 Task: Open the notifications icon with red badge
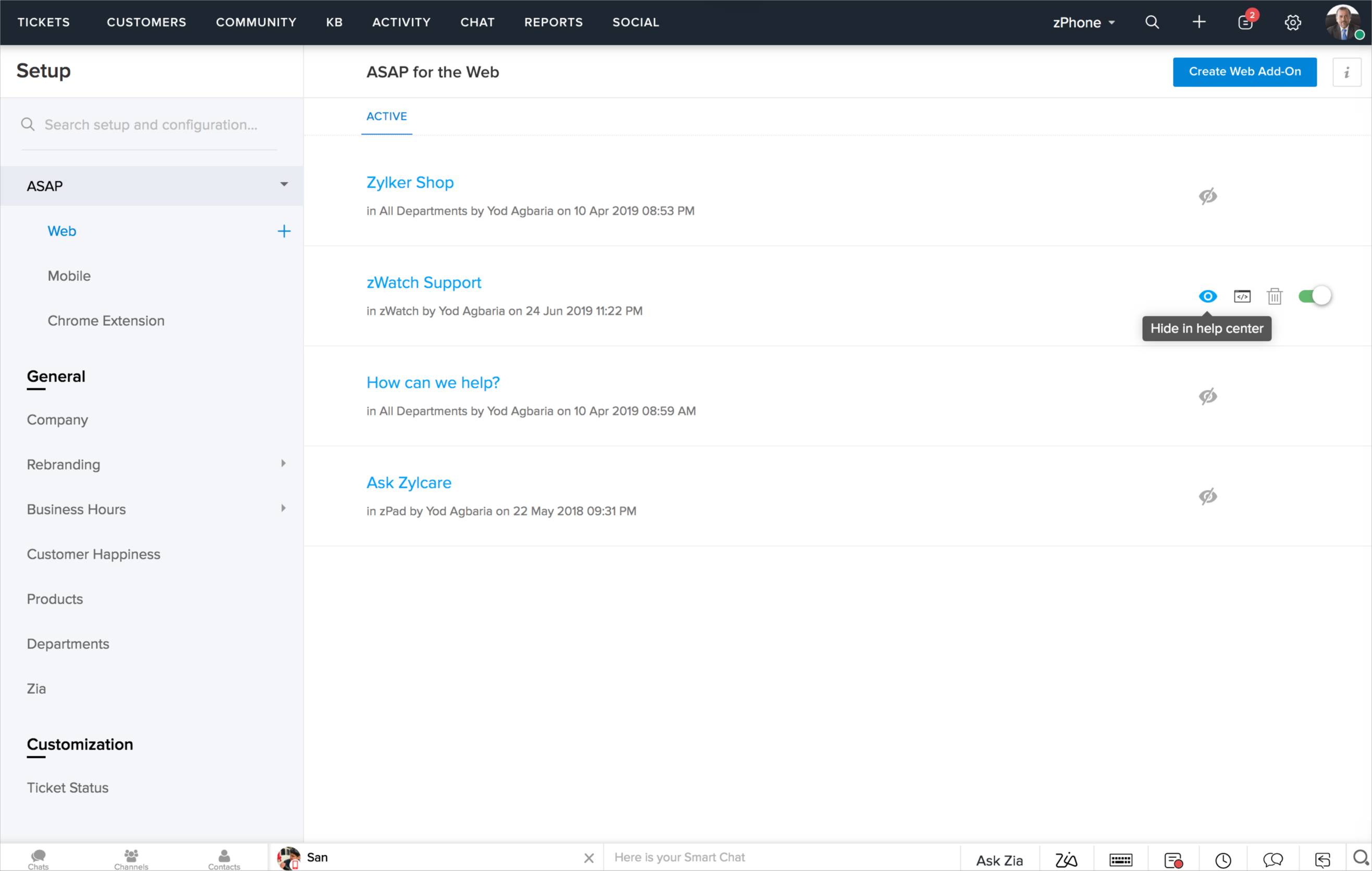click(1245, 22)
